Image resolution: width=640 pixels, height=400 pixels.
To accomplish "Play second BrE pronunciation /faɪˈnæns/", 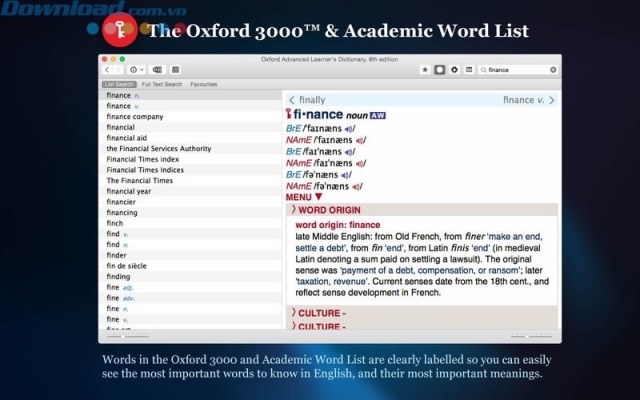I will 349,152.
